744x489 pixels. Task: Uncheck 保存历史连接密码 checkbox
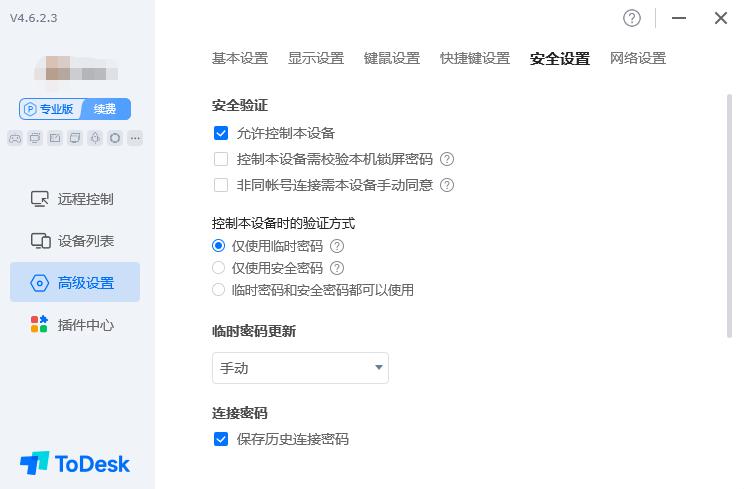[x=221, y=439]
